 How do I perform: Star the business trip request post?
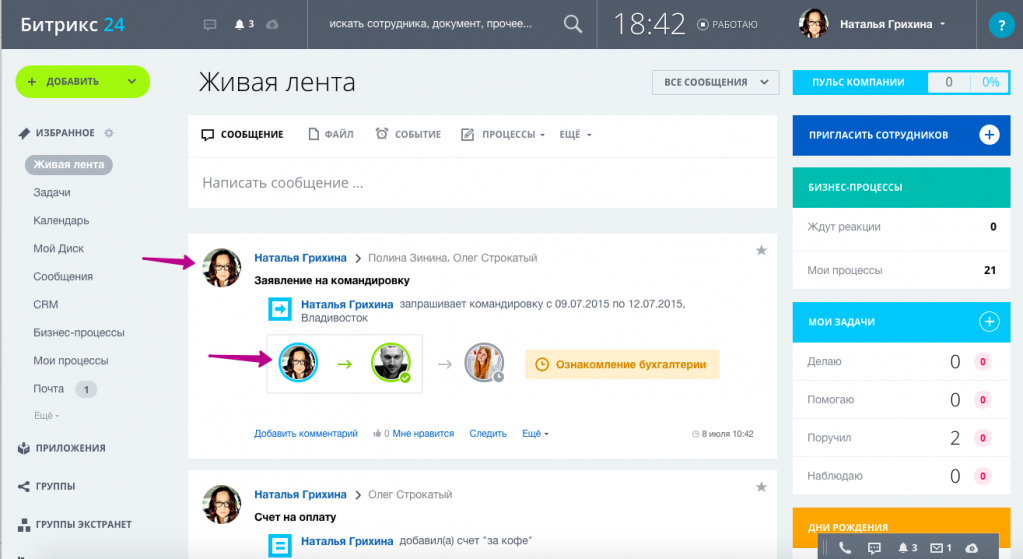point(761,250)
